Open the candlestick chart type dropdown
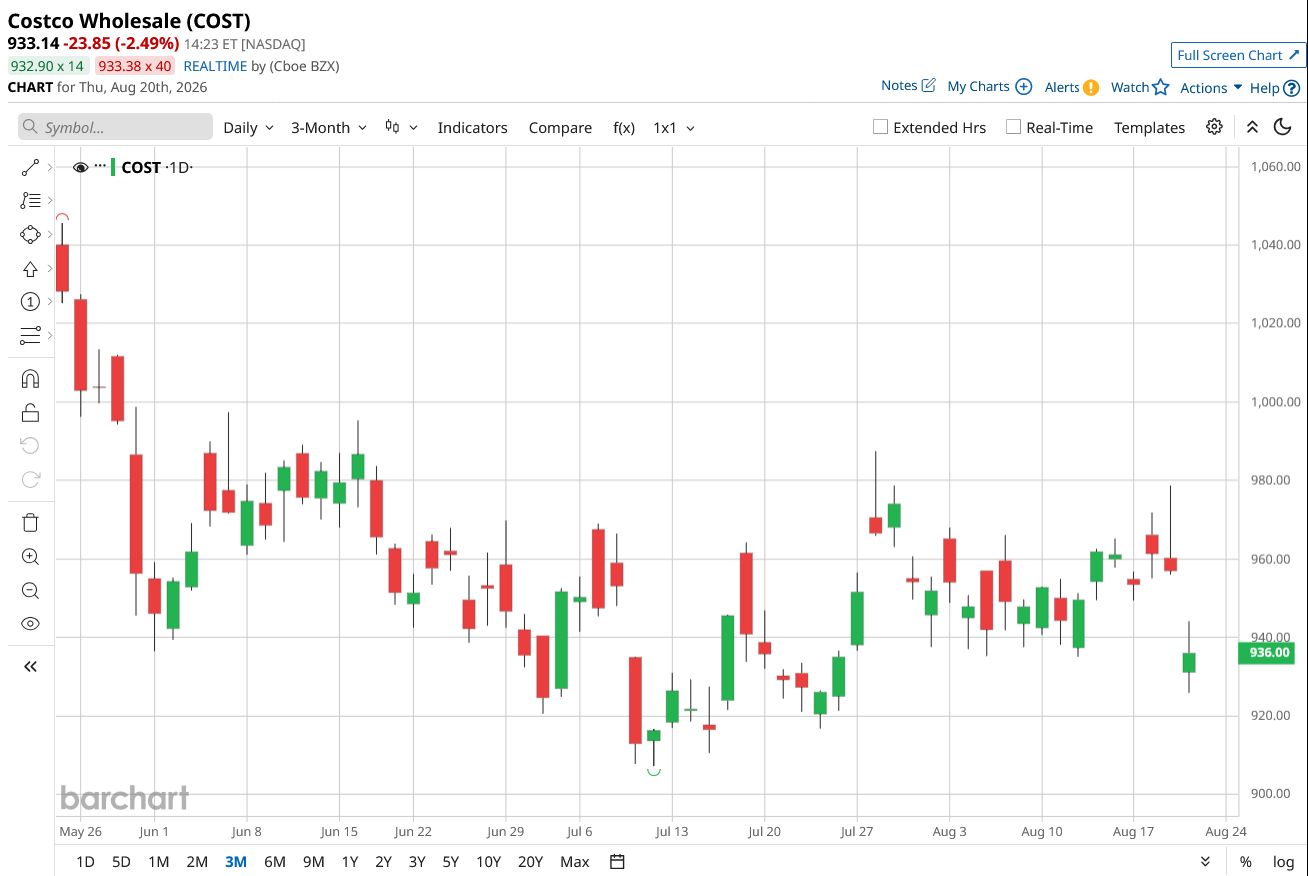This screenshot has height=876, width=1308. coord(401,128)
